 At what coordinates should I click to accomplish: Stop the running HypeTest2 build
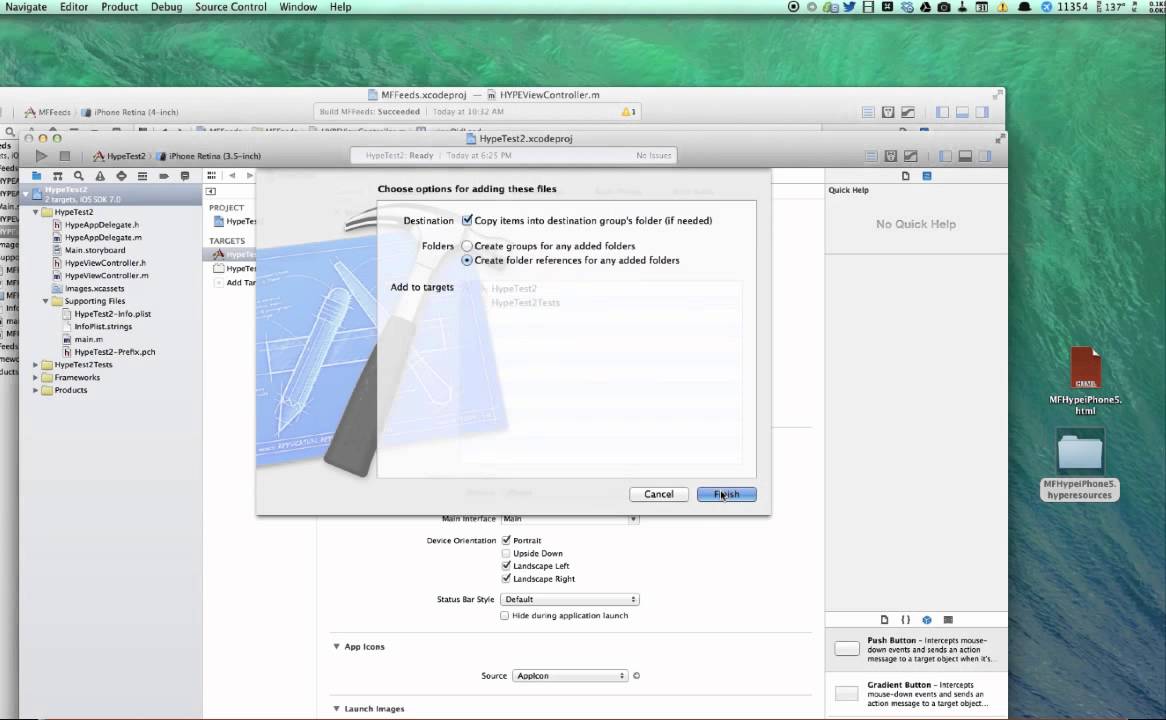point(65,156)
